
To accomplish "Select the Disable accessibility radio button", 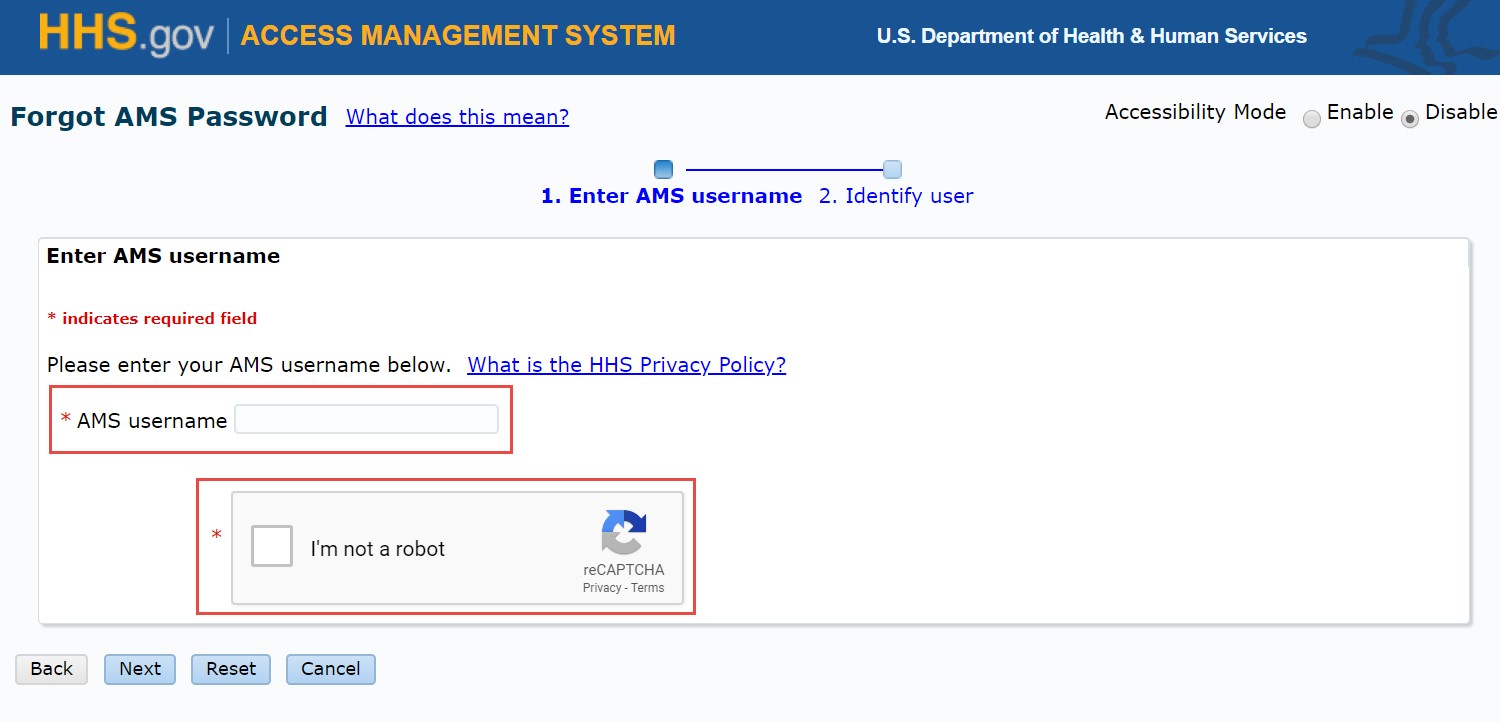I will coord(1410,119).
